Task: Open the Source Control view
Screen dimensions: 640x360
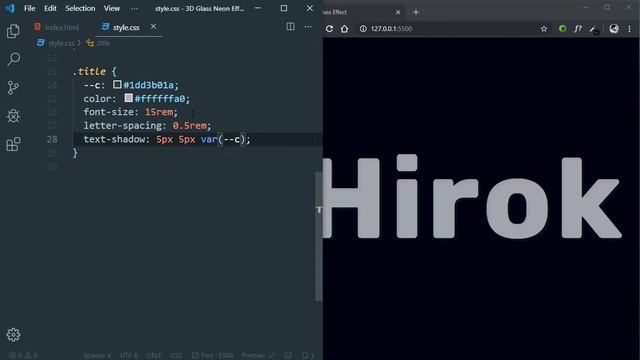Action: coord(13,87)
